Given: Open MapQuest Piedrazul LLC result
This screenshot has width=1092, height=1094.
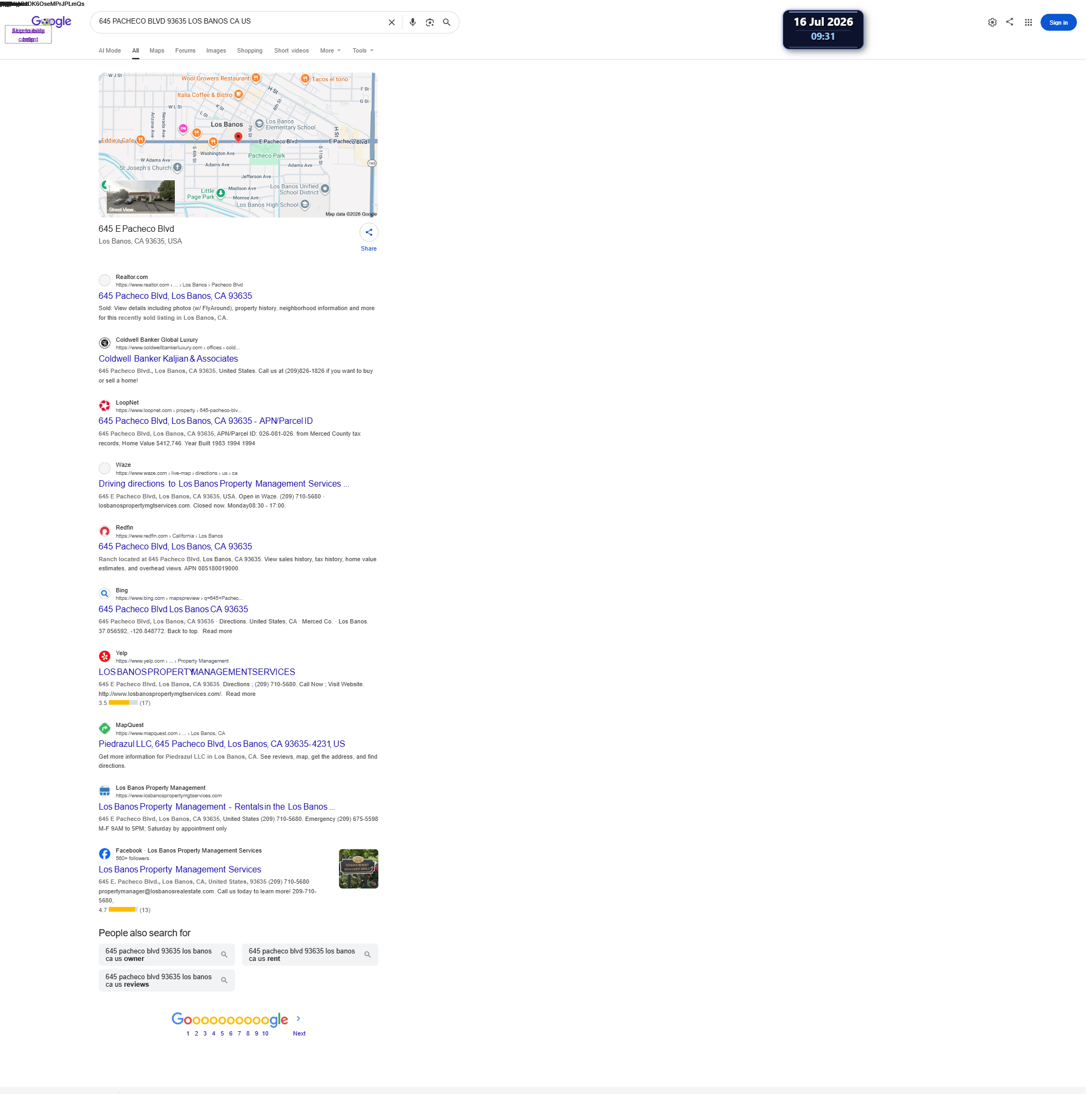Looking at the screenshot, I should click(223, 748).
